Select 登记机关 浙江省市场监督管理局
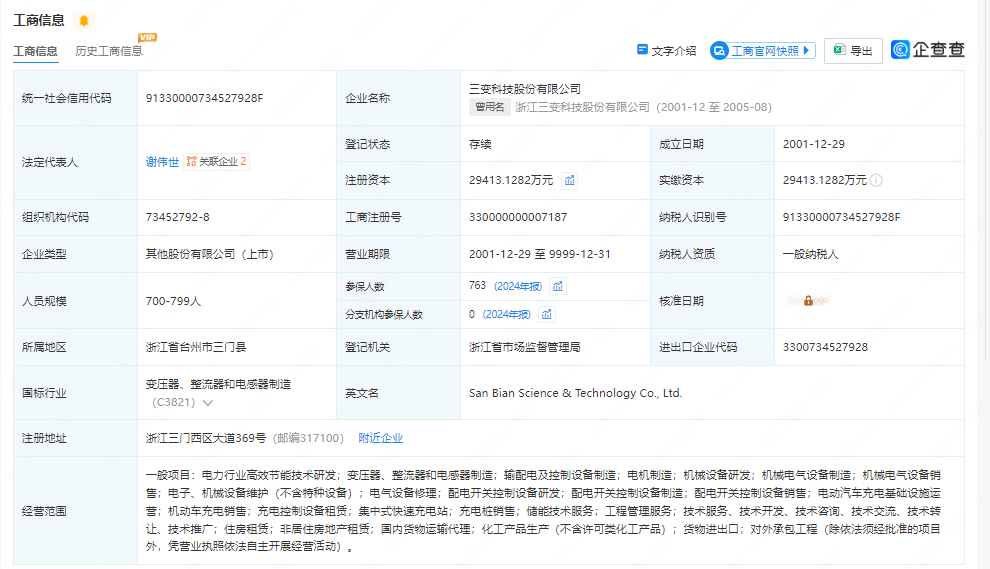Viewport: 990px width, 569px height. (525, 347)
